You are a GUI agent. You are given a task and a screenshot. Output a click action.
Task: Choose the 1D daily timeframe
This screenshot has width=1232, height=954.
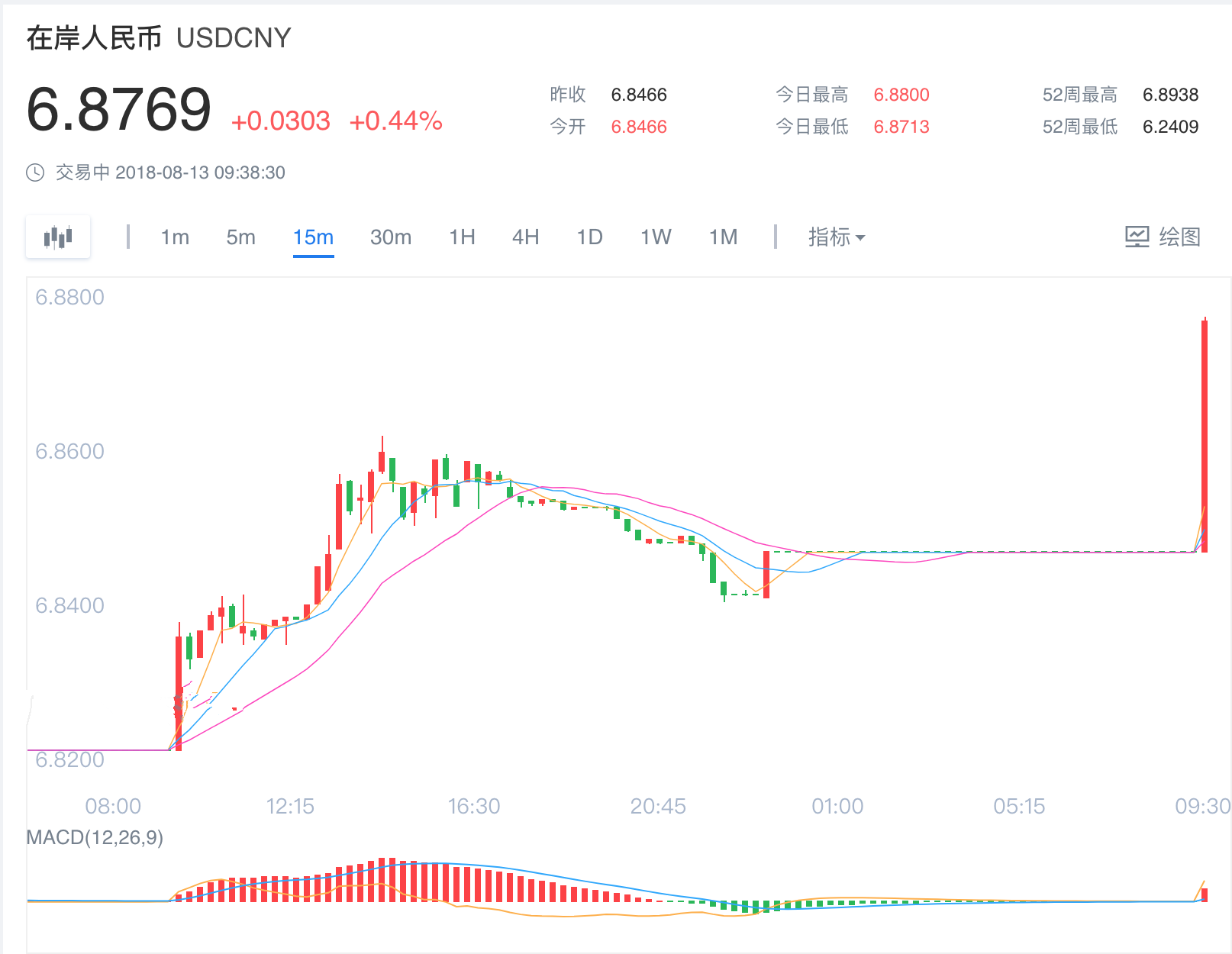pos(589,237)
